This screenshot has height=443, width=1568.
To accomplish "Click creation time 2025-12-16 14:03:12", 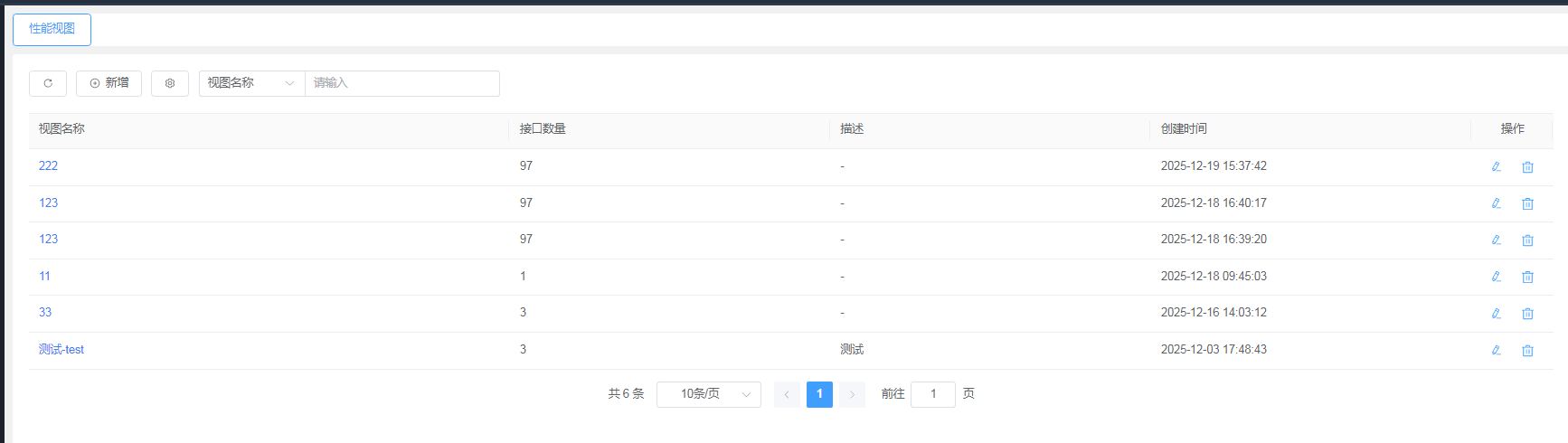I will tap(1214, 312).
